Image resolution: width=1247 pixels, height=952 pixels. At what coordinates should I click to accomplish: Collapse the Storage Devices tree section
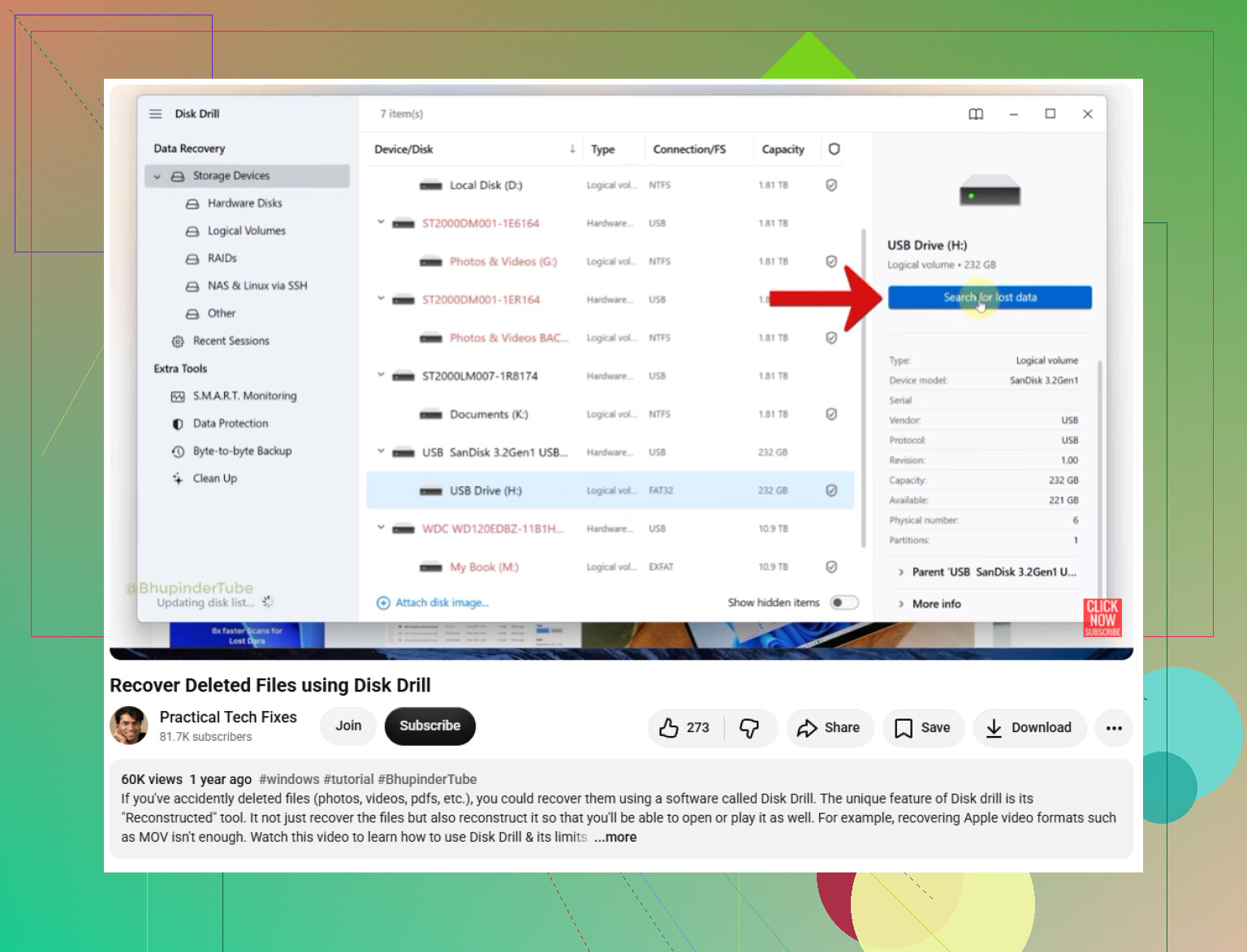[157, 176]
